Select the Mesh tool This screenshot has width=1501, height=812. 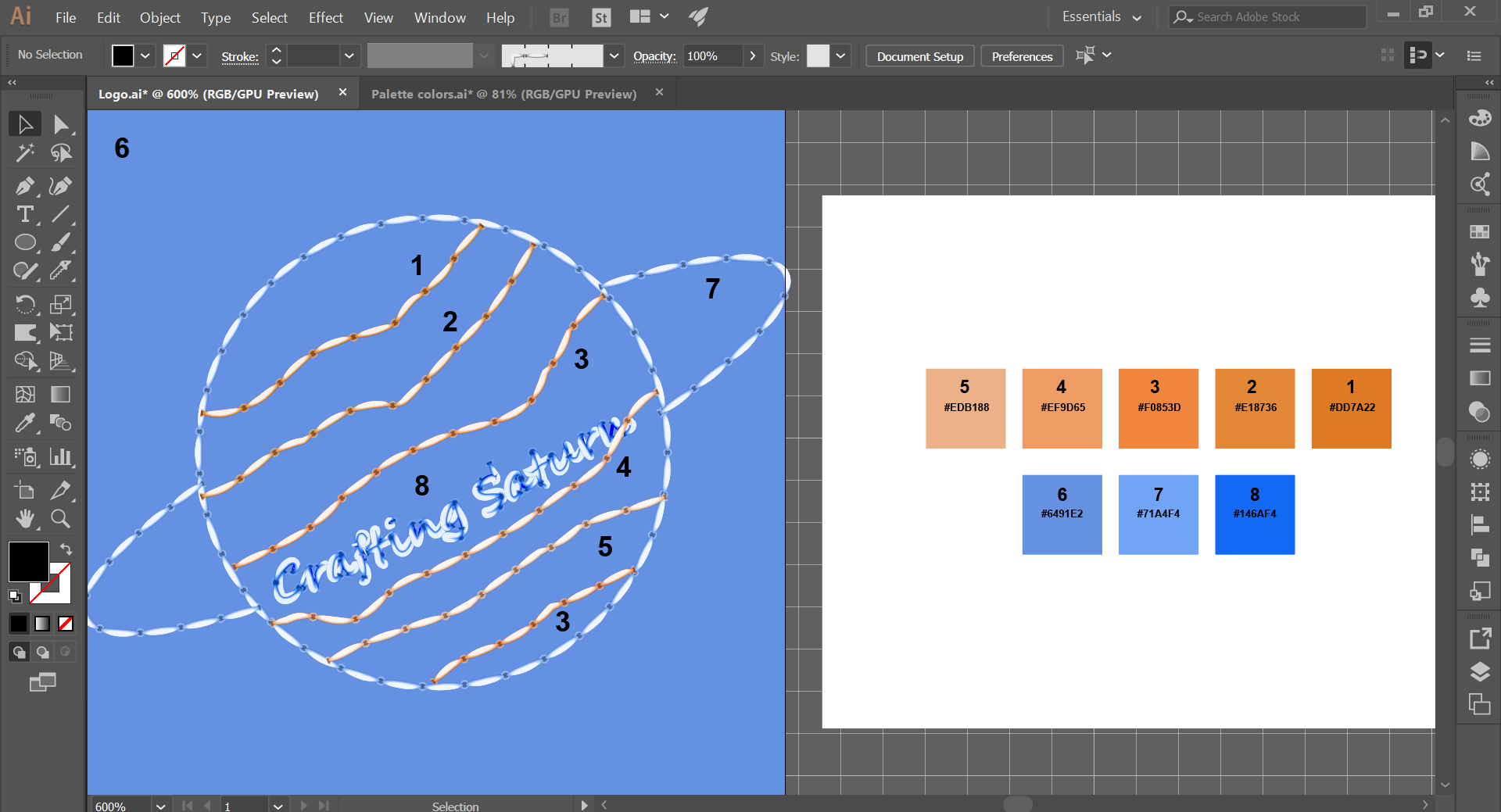click(x=25, y=394)
